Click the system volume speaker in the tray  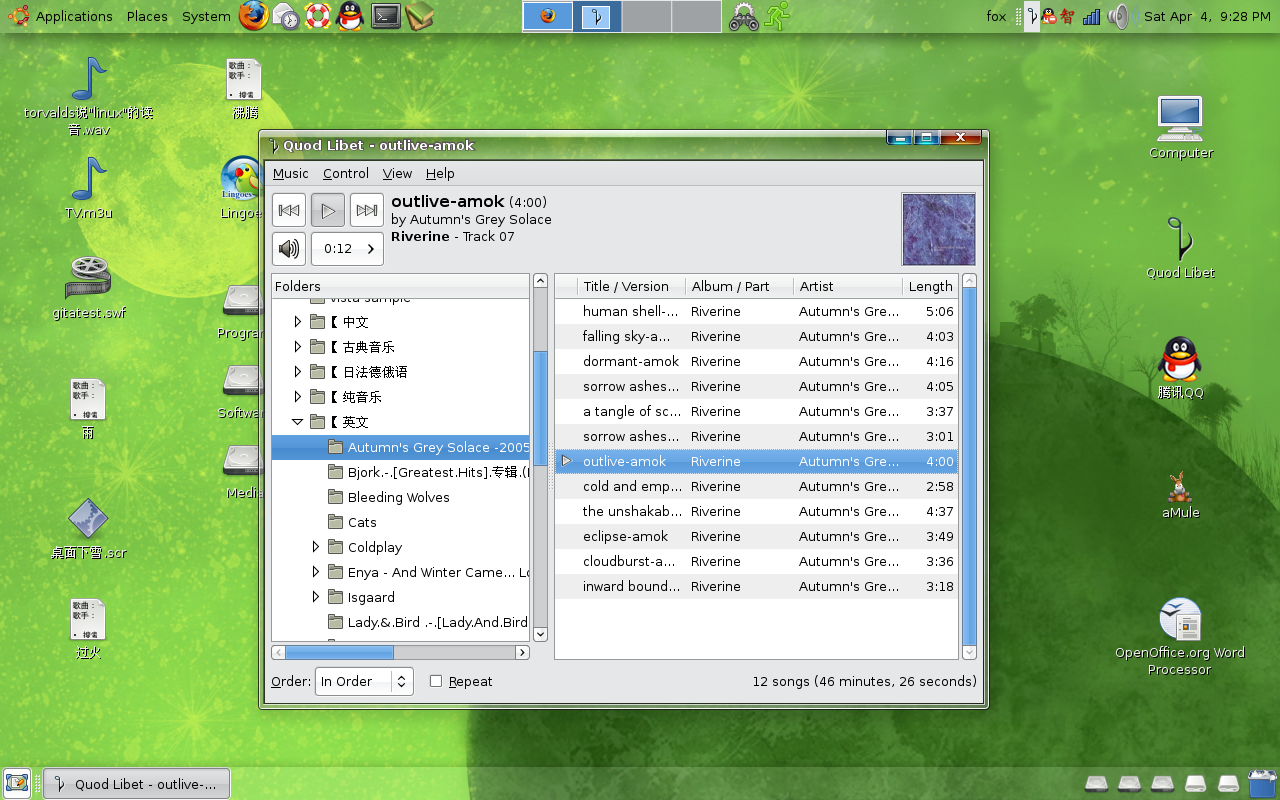[x=1119, y=16]
